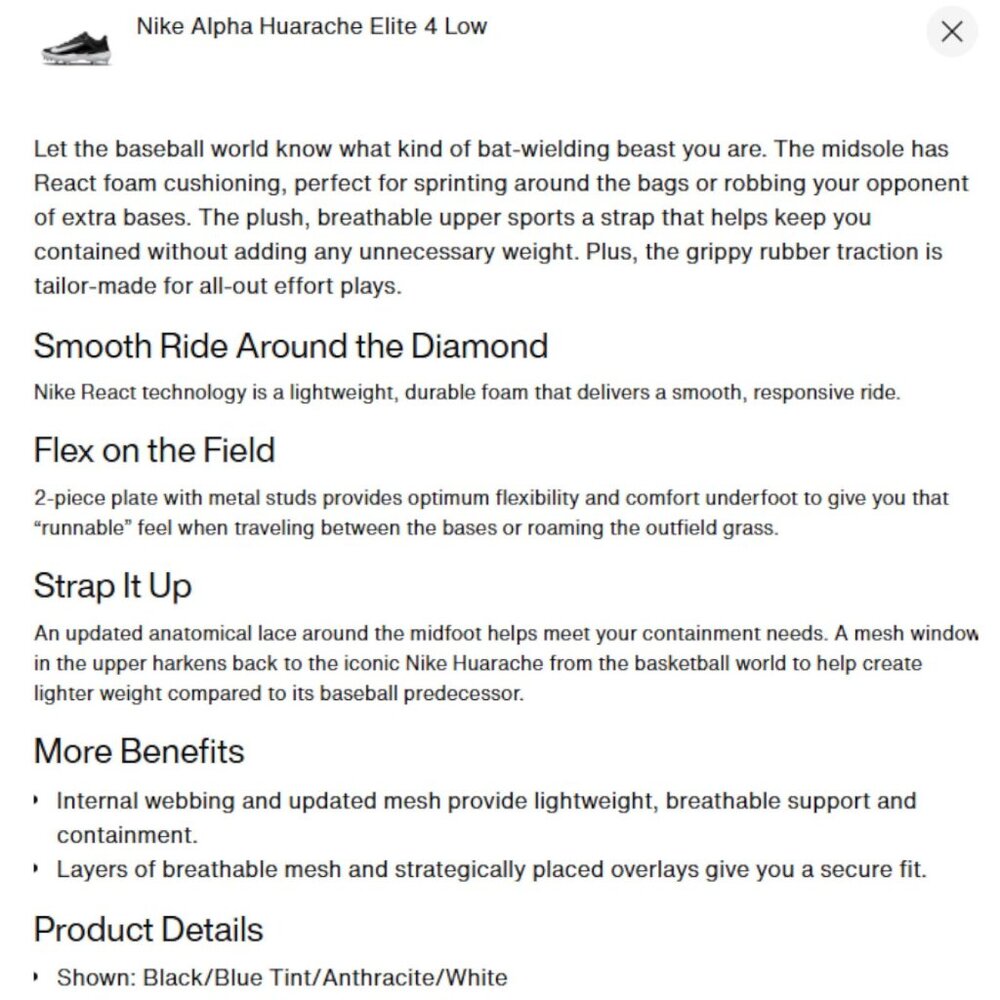Click the updated anatomical lace paragraph
Viewport: 1000px width, 1000px height.
[x=506, y=663]
